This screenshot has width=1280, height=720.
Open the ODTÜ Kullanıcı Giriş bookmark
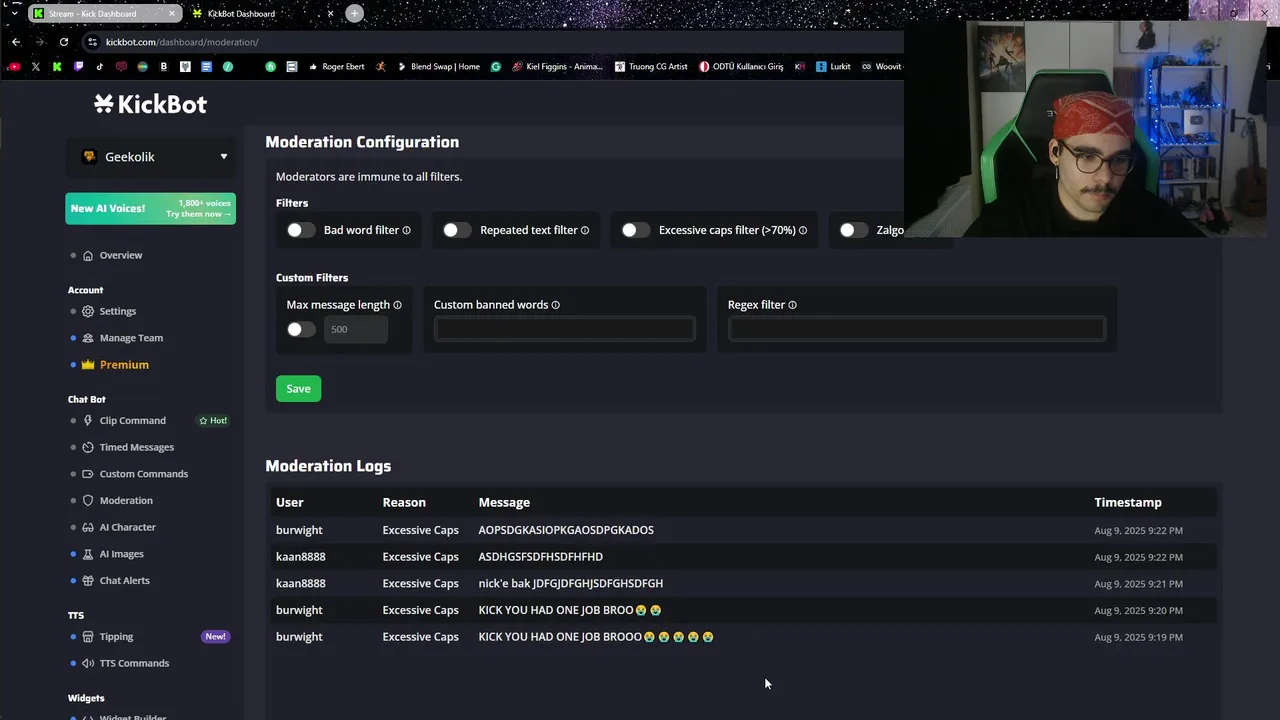tap(741, 67)
